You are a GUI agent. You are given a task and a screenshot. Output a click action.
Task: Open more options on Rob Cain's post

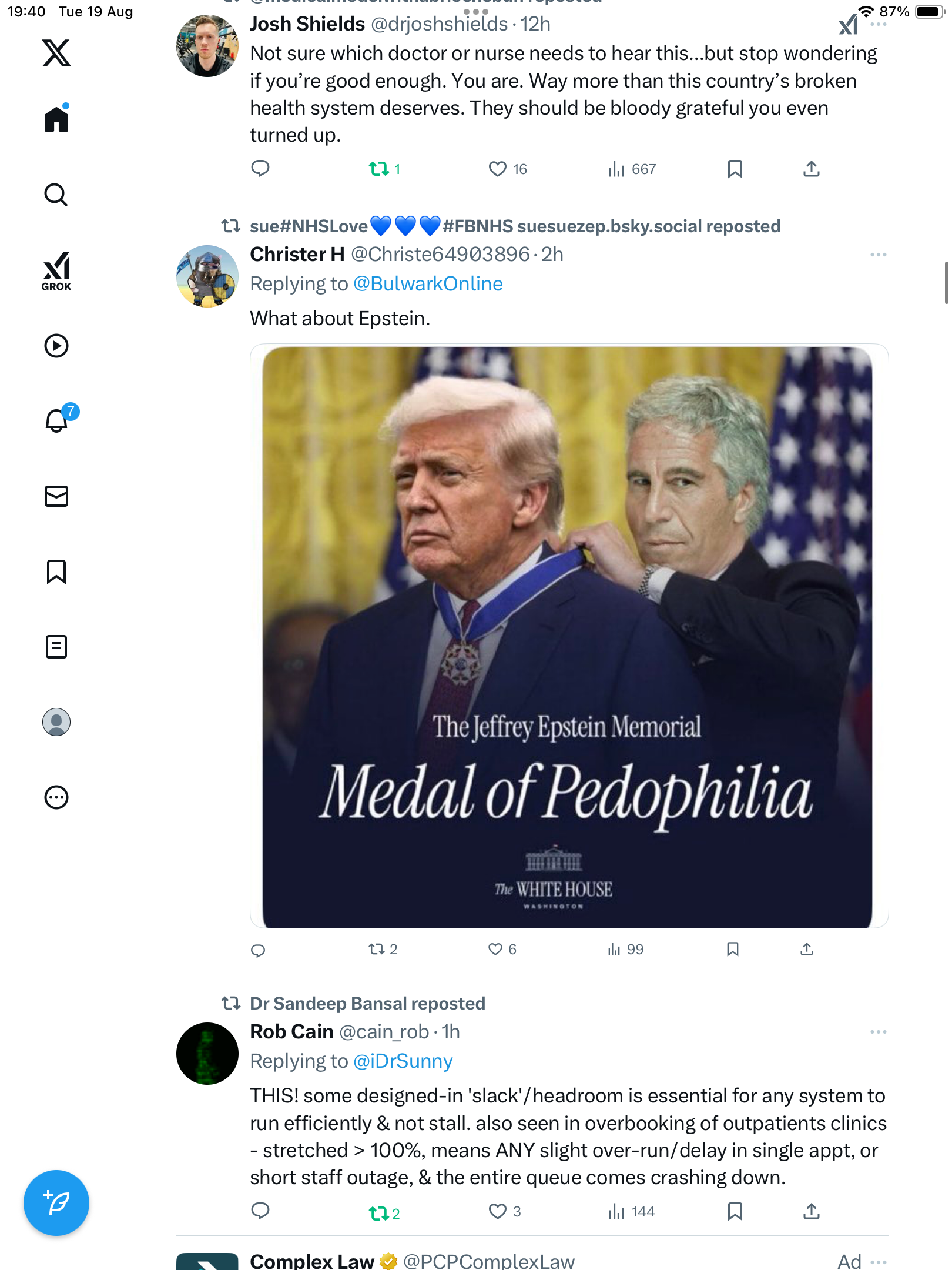point(878,1032)
